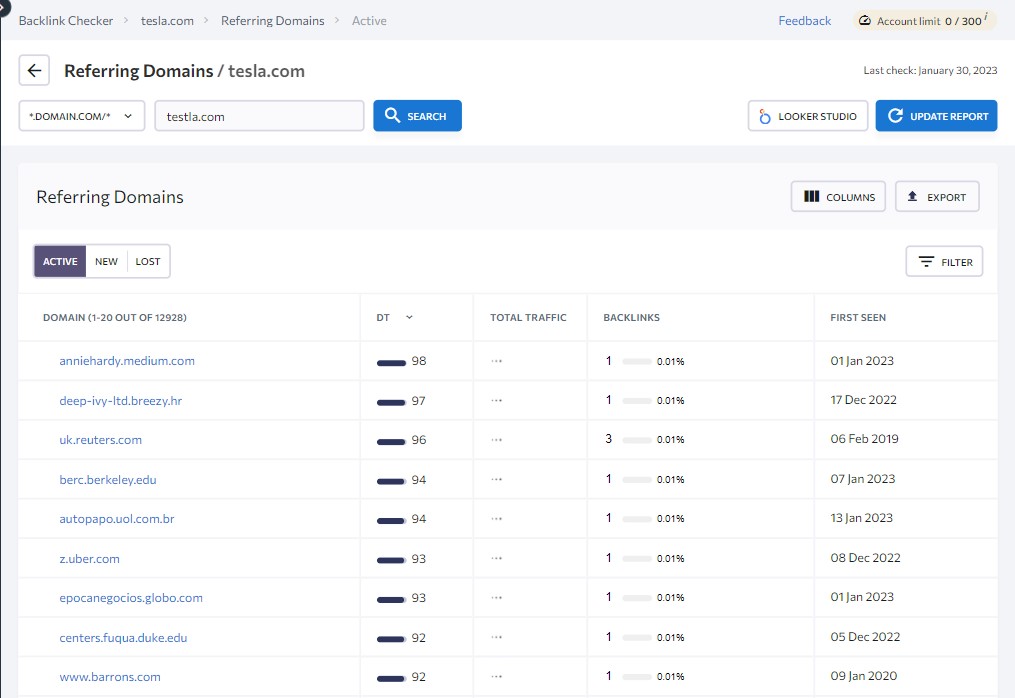
Task: Open the *.DOMAIN.COM/* scope dropdown
Action: point(82,116)
